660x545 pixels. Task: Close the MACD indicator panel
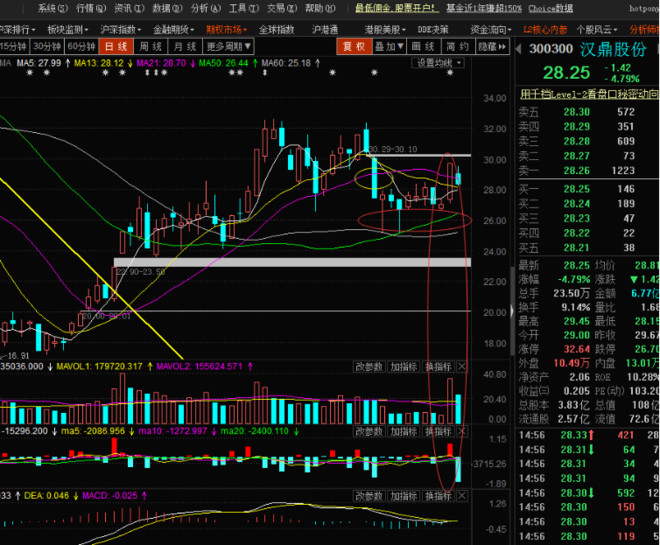pos(462,496)
